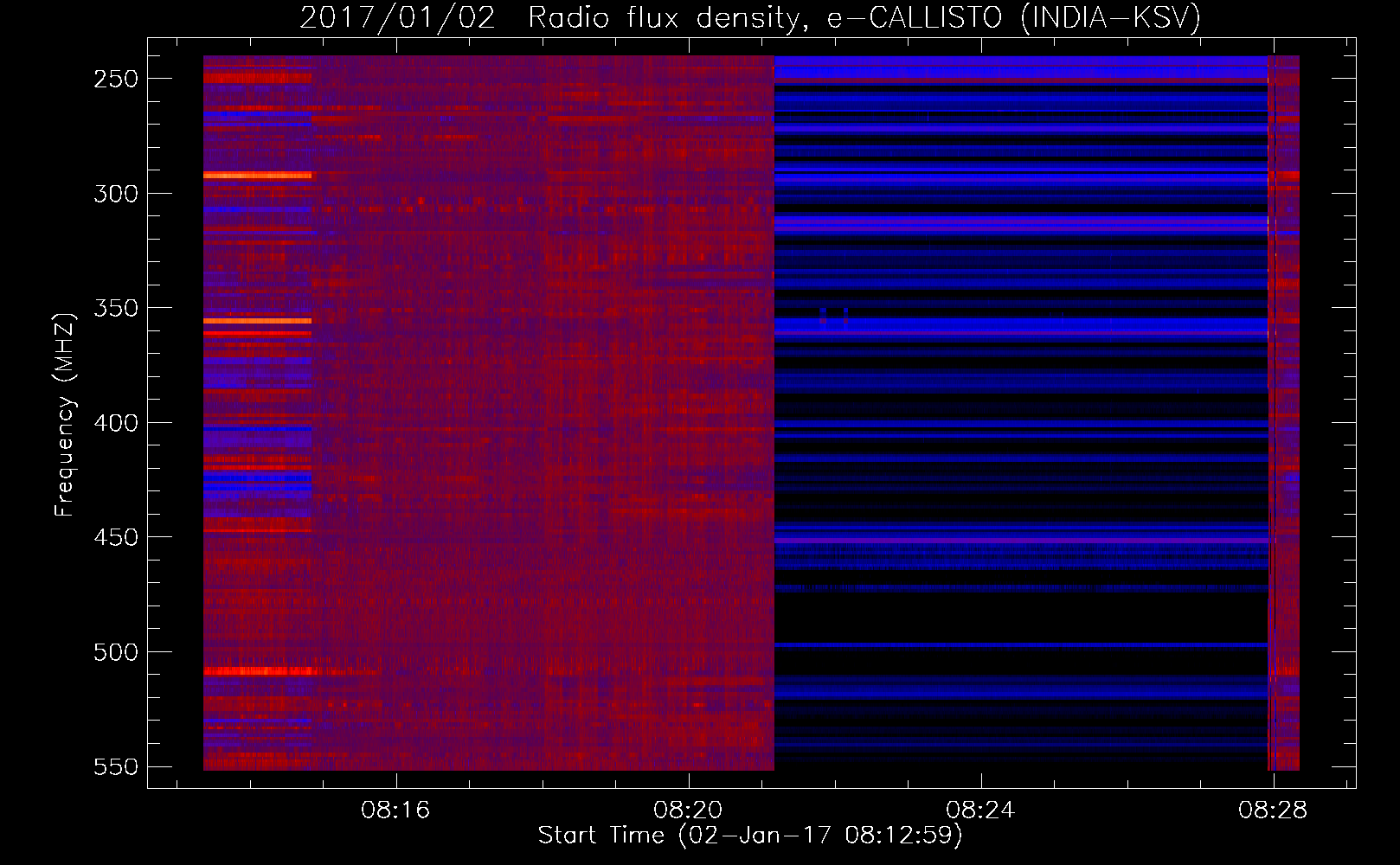Viewport: 1400px width, 865px height.
Task: Click the 08:24 time tick label
Action: point(980,811)
